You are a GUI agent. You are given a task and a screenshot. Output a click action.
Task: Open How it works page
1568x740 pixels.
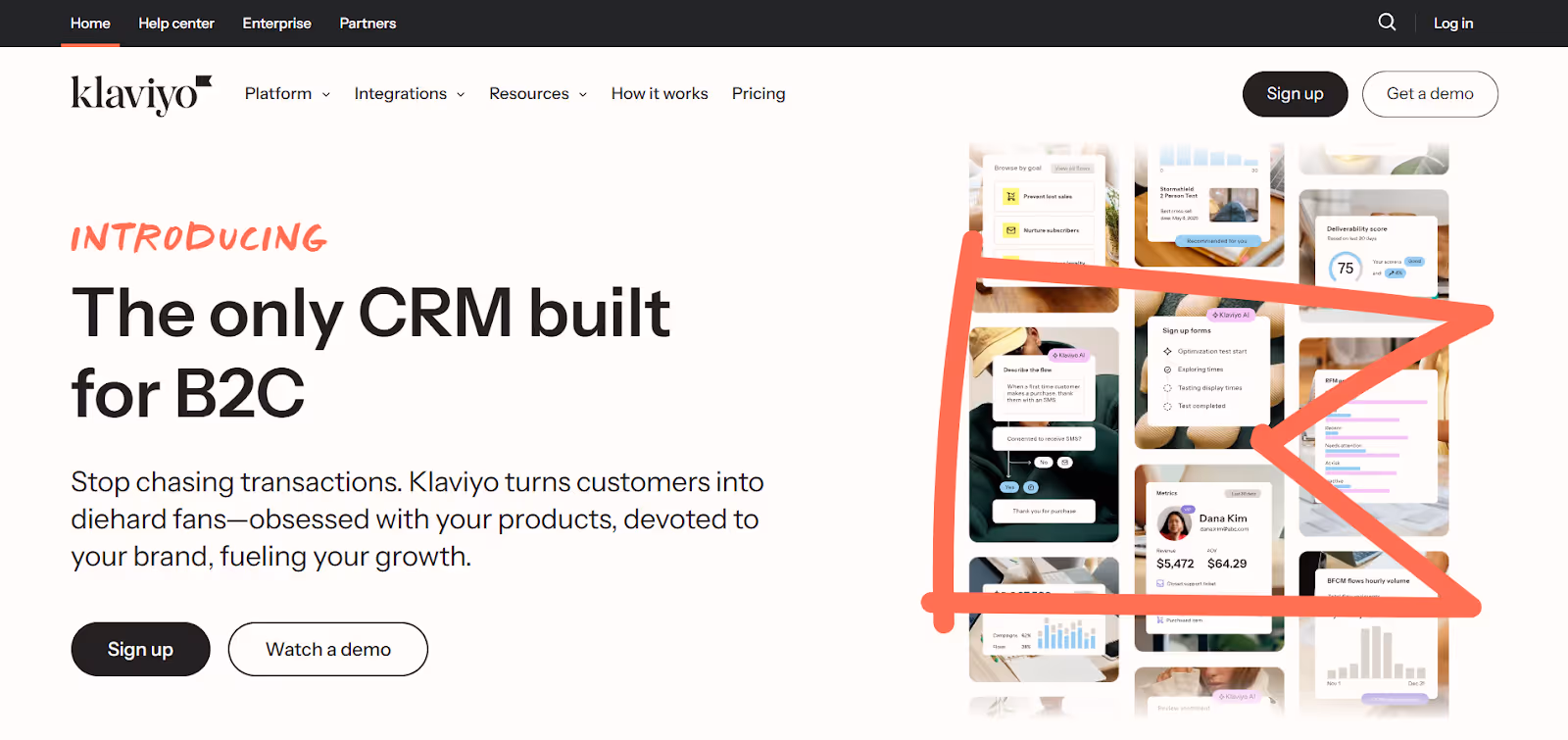(660, 93)
